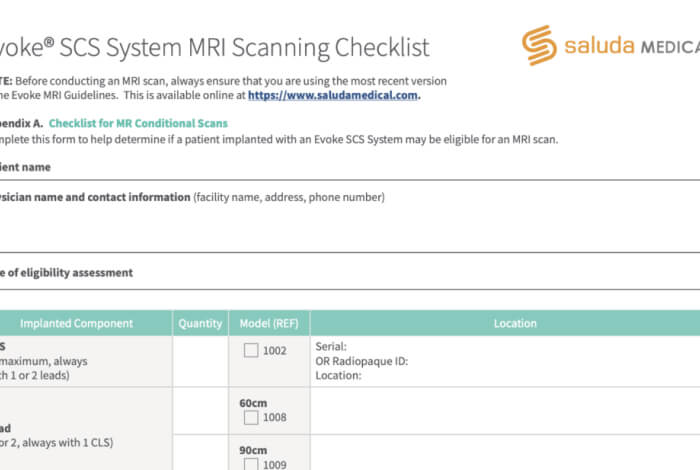
Task: Click the Location cell for 60cm lead
Action: click(505, 410)
